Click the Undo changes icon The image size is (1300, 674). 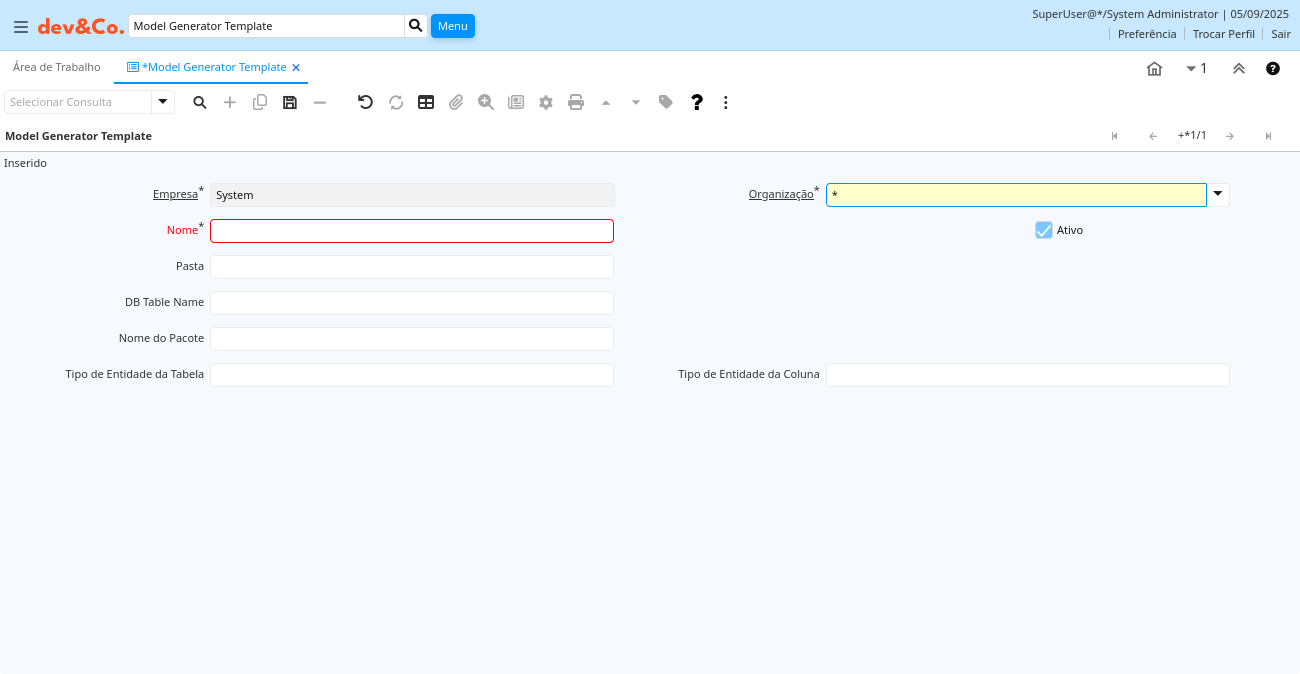pos(365,102)
